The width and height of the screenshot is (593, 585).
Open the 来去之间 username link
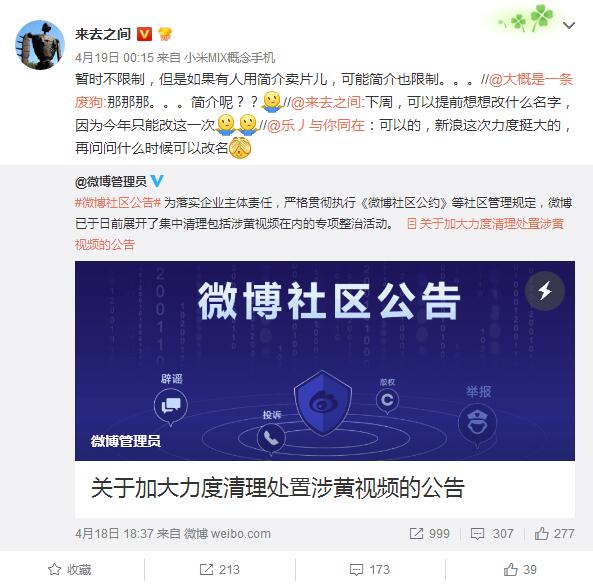click(103, 34)
